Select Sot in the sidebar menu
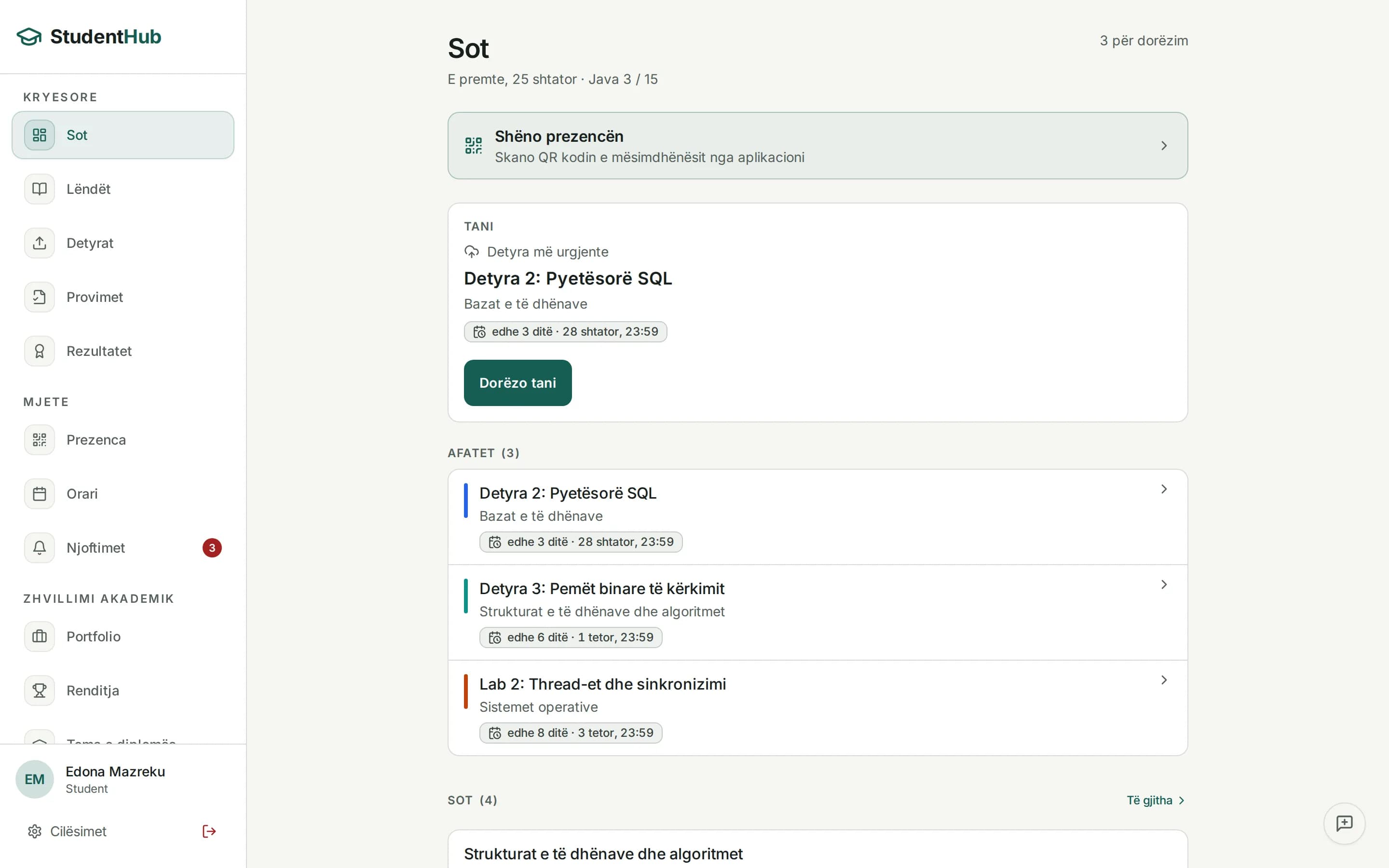 123,135
